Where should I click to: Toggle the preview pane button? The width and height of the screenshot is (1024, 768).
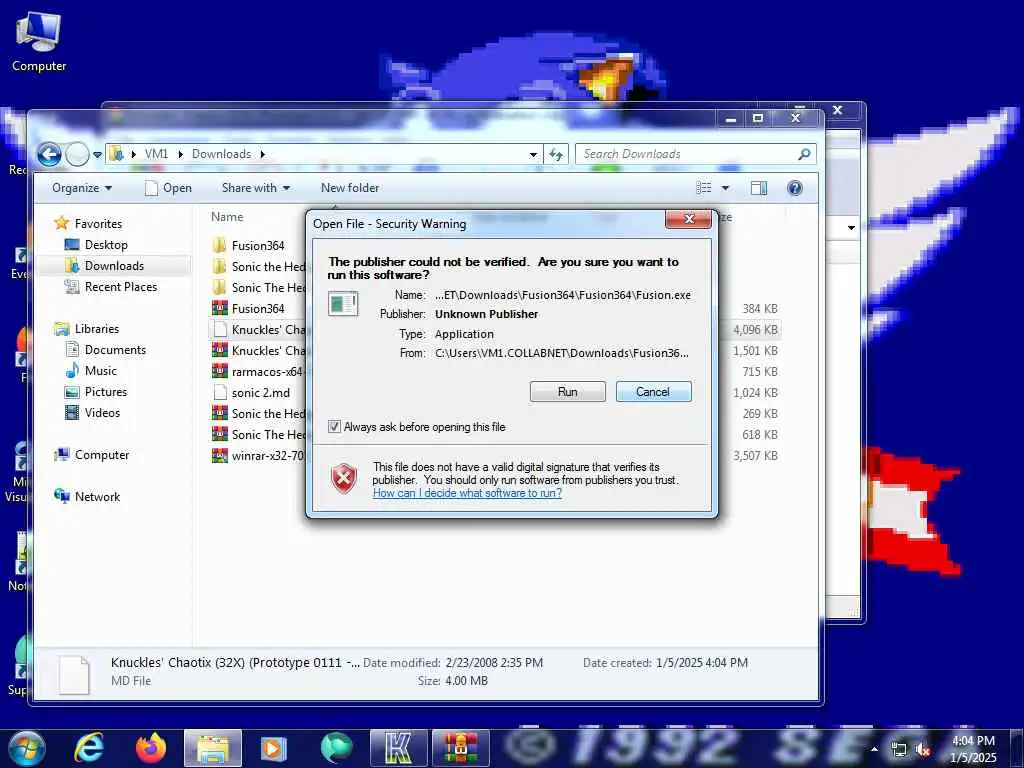tap(759, 188)
